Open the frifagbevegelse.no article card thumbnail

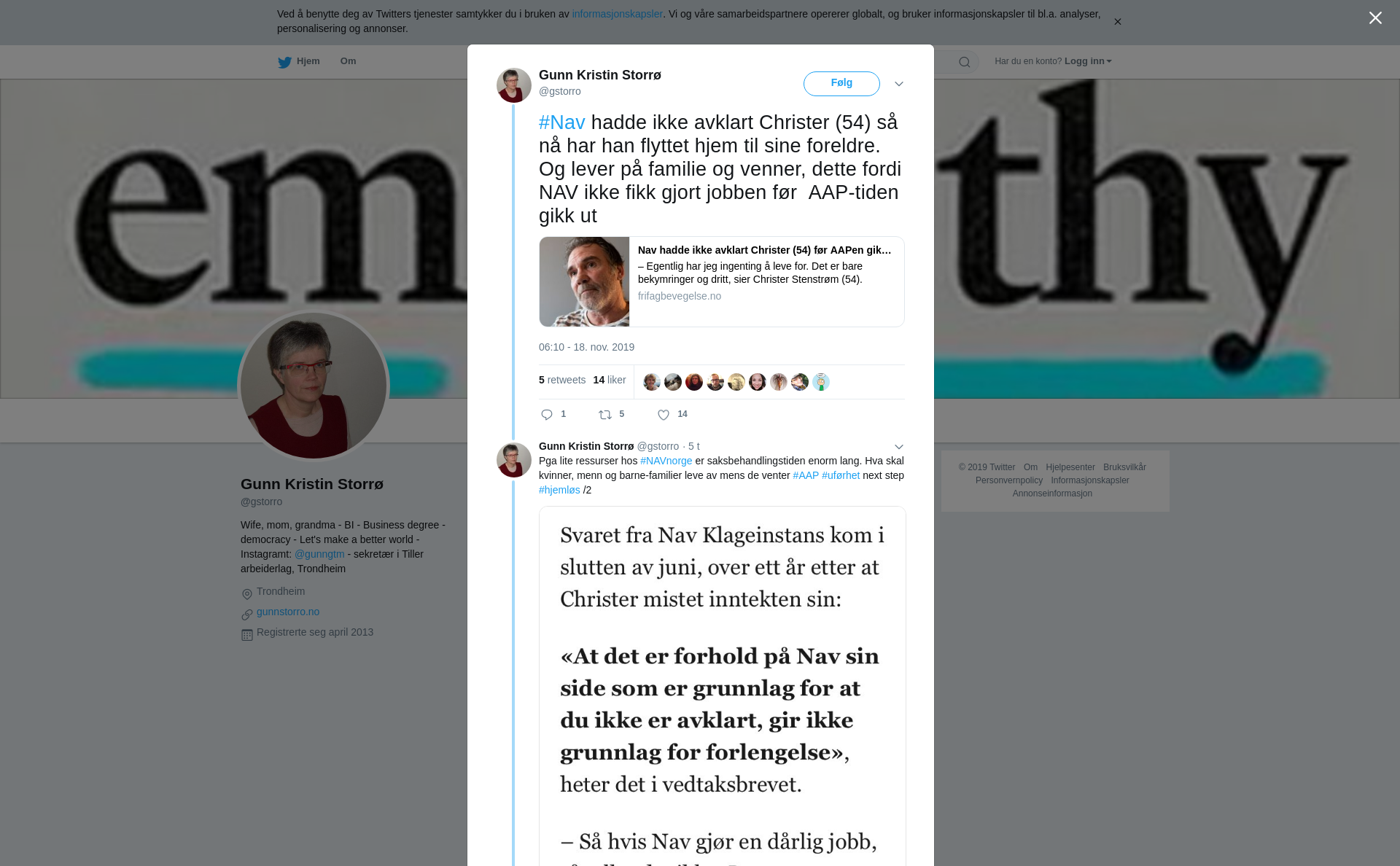tap(584, 281)
